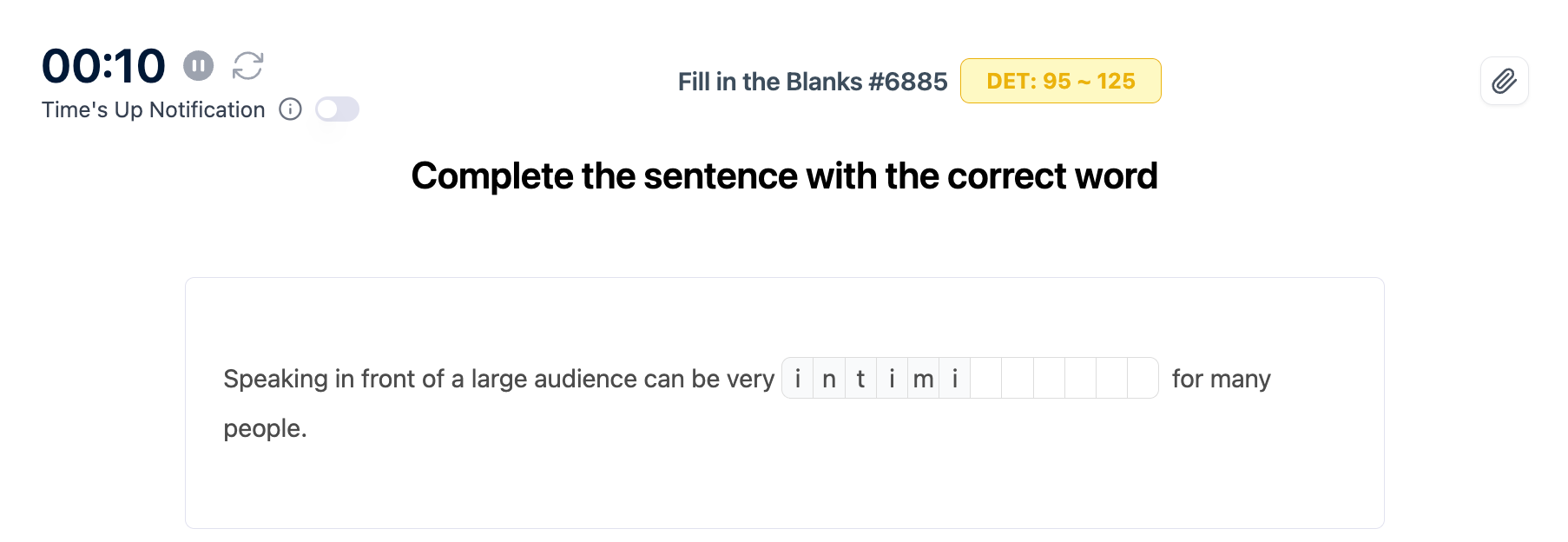
Task: Open the attachment paperclip button
Action: pos(1504,82)
